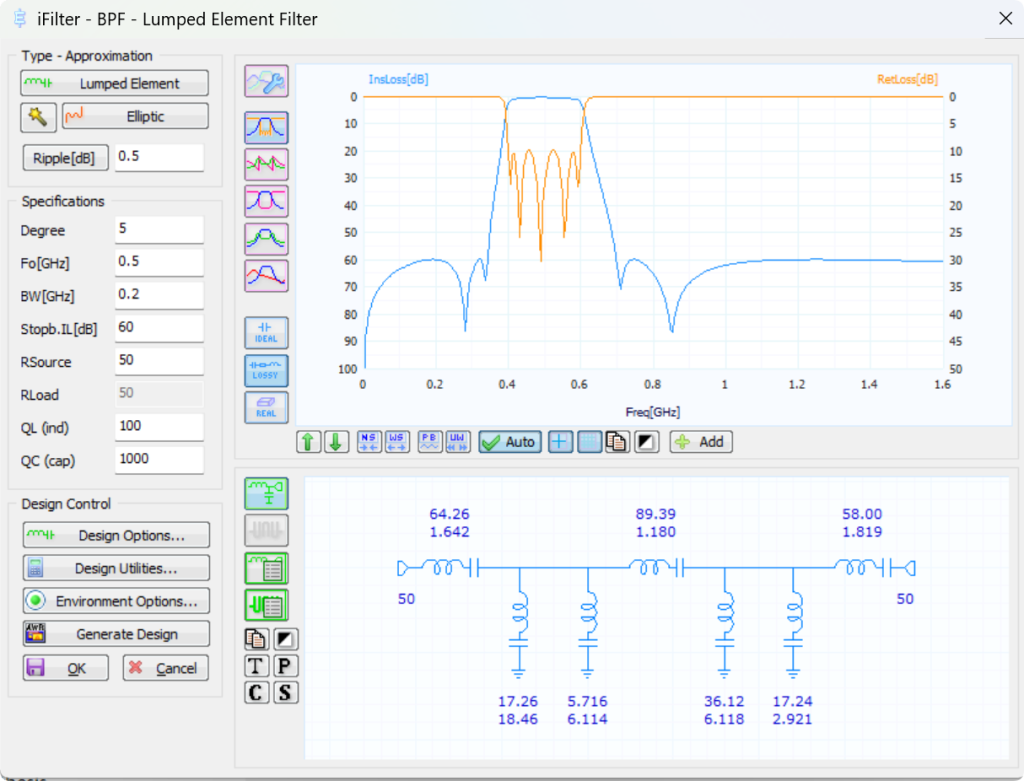
Task: Click the 58.00 series inductor value
Action: tap(862, 514)
